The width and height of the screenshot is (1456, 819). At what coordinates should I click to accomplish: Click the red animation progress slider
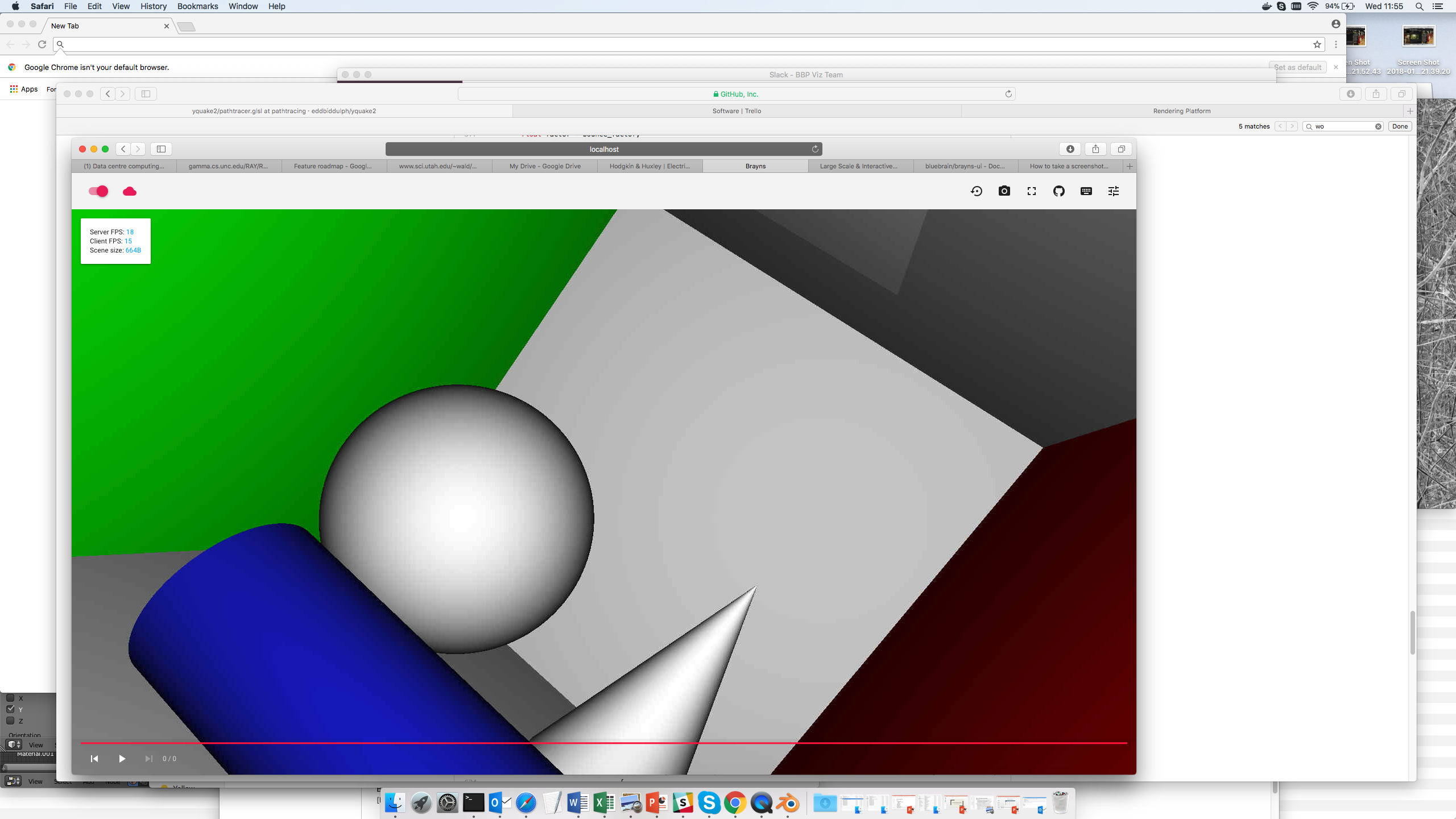pos(603,743)
